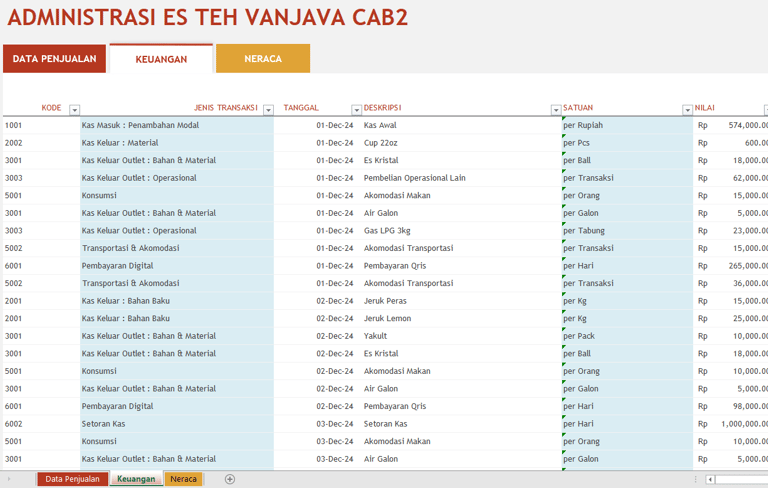Select value cell 25,000.00
768x488 pixels.
[x=731, y=318]
